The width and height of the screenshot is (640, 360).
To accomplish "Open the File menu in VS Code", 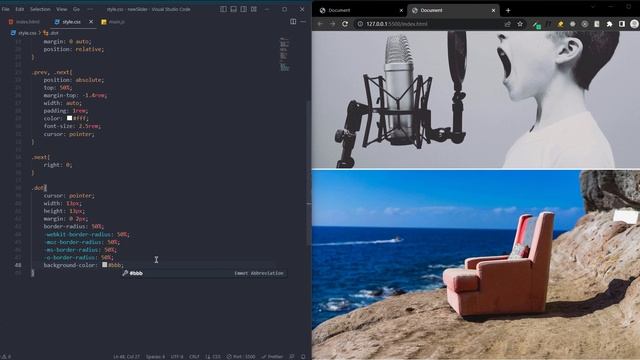I will point(5,9).
